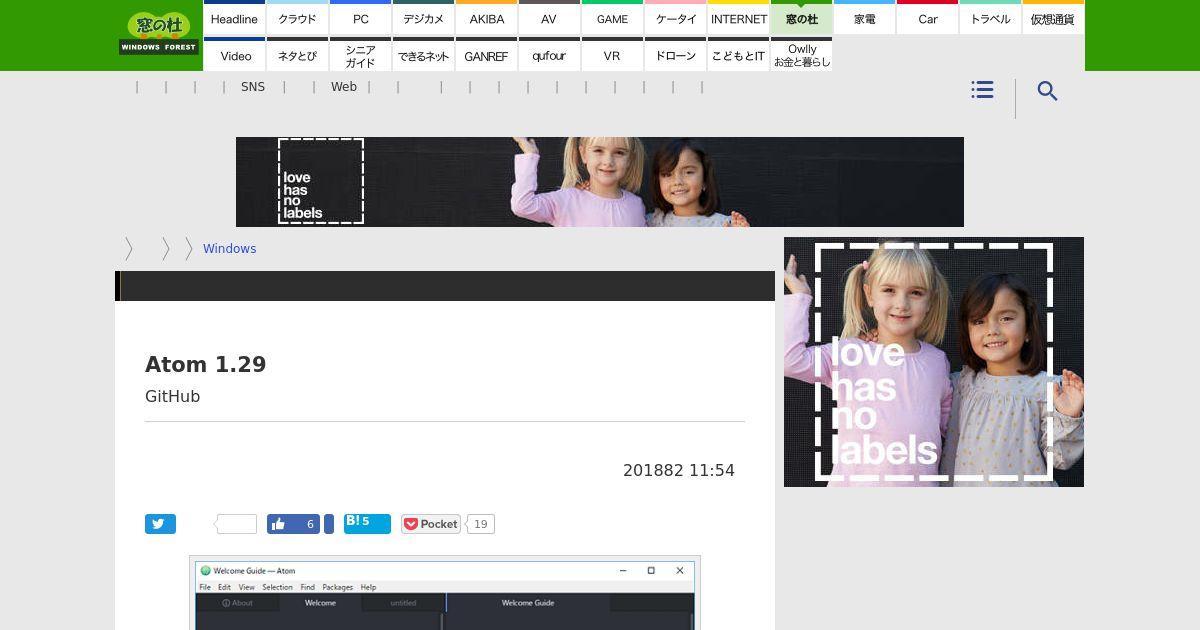
Task: Open the トラベル site tab
Action: tap(990, 18)
